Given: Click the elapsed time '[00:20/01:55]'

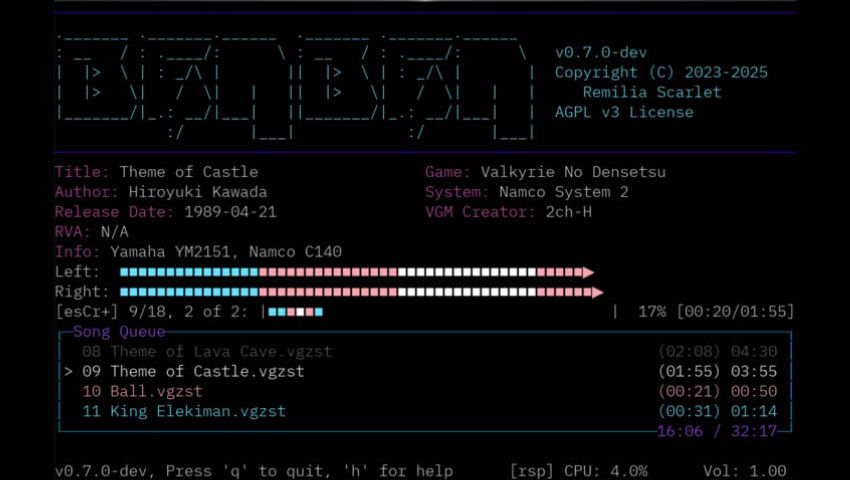Looking at the screenshot, I should coord(735,312).
